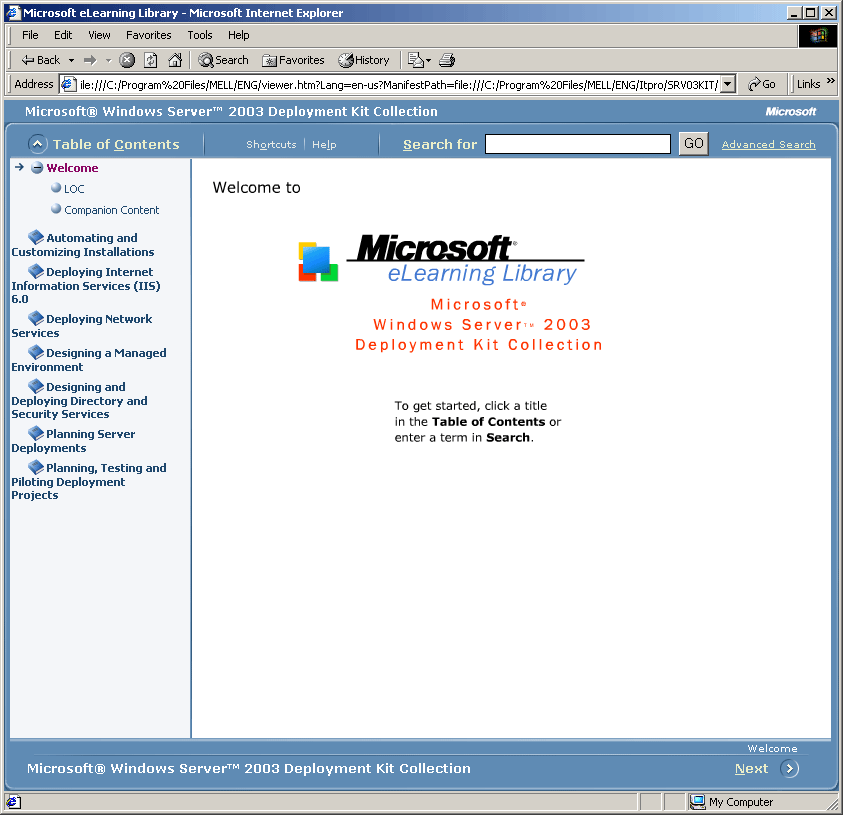
Task: Click the Back arrow toolbar button
Action: (40, 60)
